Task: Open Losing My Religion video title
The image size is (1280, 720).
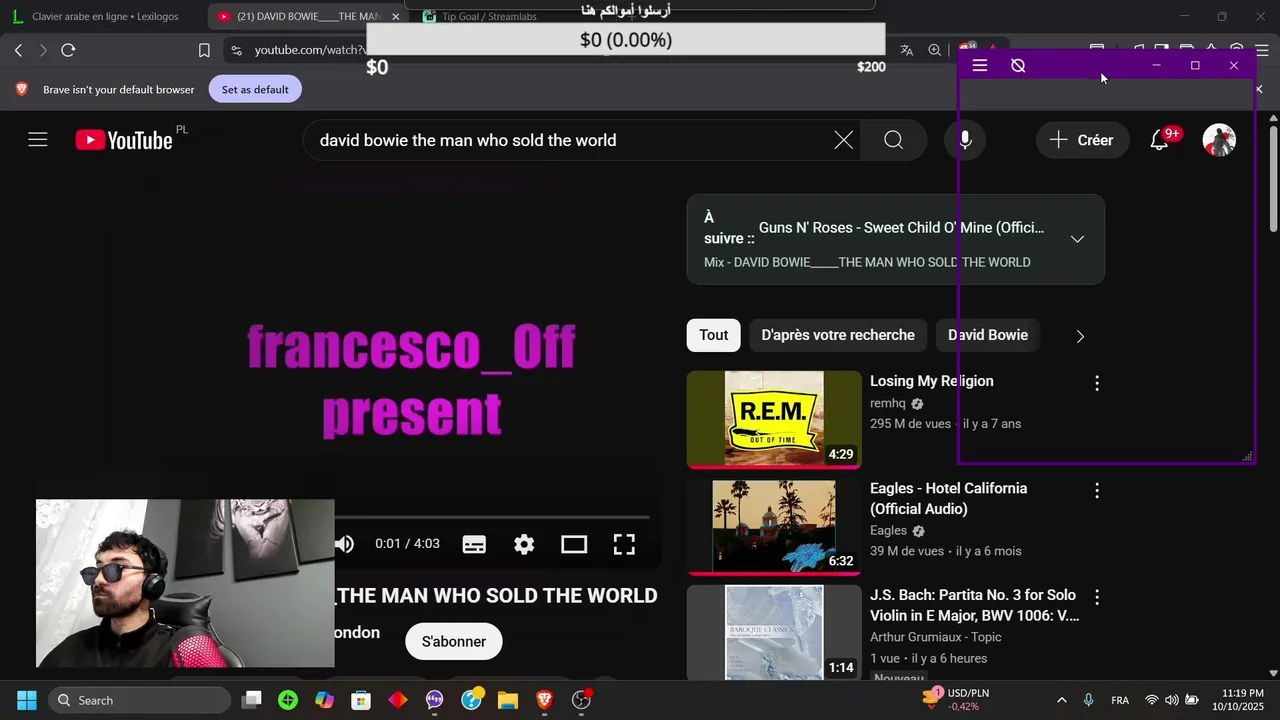Action: (x=931, y=381)
